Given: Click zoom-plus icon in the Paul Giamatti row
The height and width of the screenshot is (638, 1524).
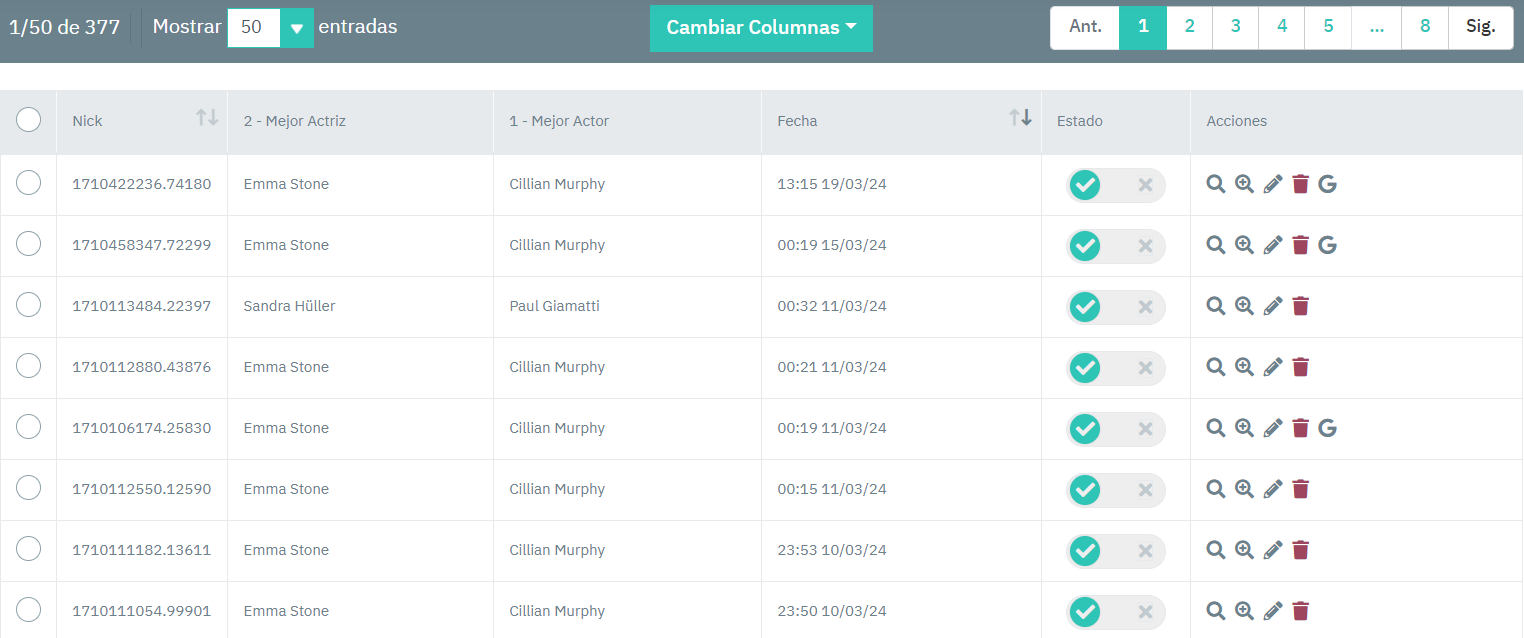Looking at the screenshot, I should [x=1244, y=306].
